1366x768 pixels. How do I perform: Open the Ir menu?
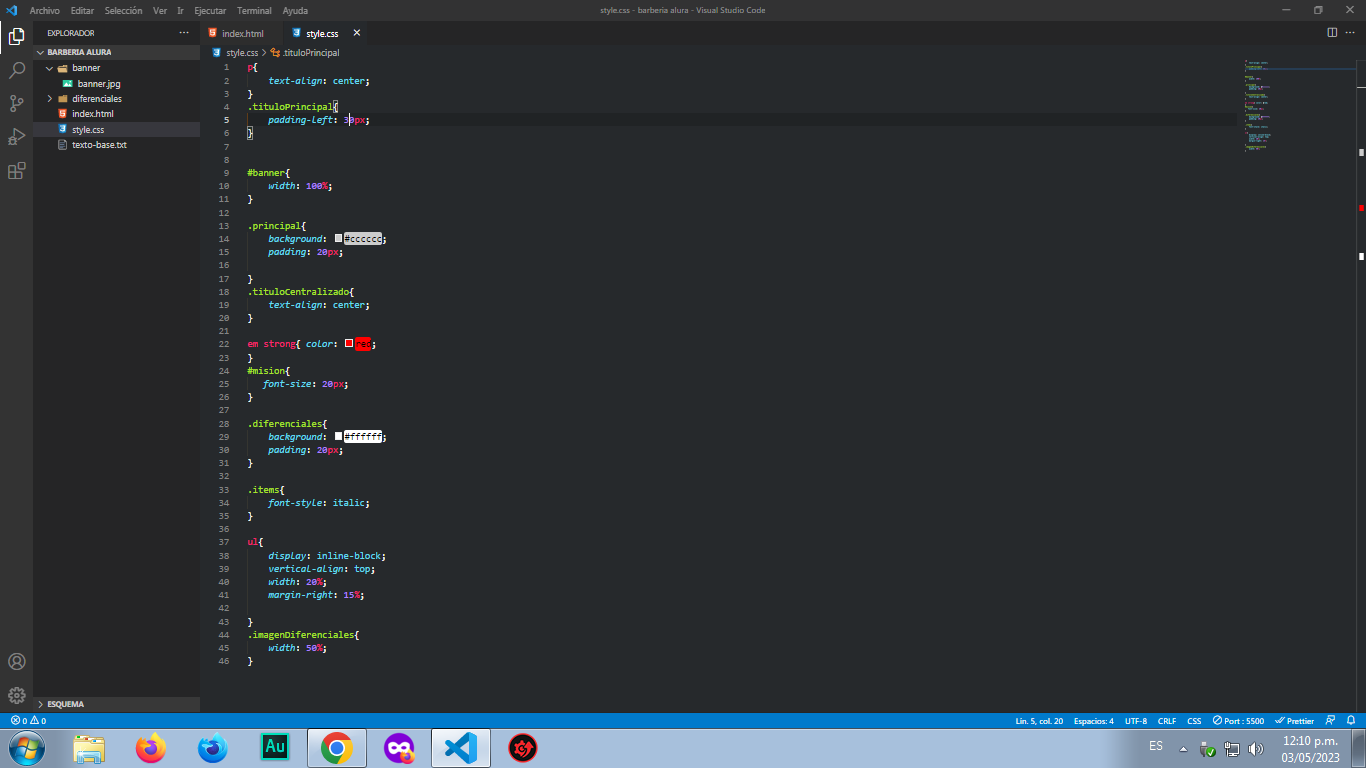coord(180,10)
